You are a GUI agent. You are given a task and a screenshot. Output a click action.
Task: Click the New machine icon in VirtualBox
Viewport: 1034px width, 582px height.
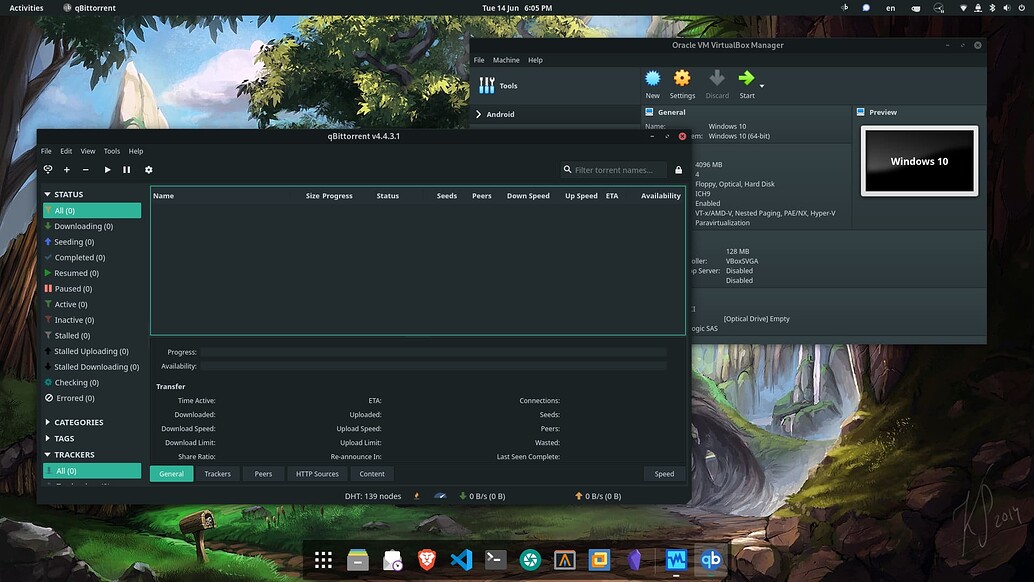pos(652,80)
